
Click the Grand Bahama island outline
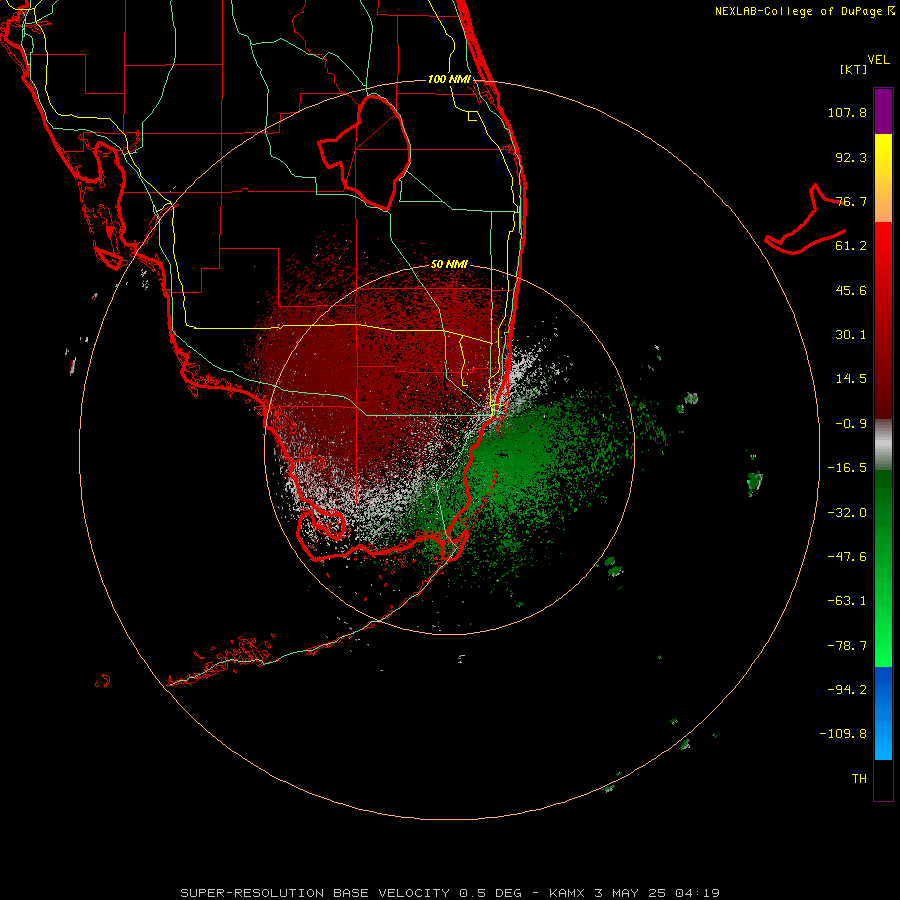pyautogui.click(x=806, y=219)
